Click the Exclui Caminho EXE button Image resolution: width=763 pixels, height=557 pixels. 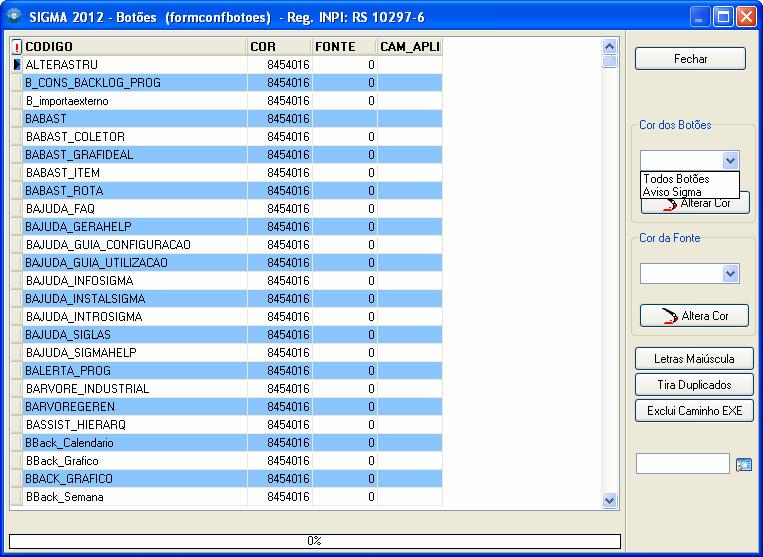click(x=694, y=411)
